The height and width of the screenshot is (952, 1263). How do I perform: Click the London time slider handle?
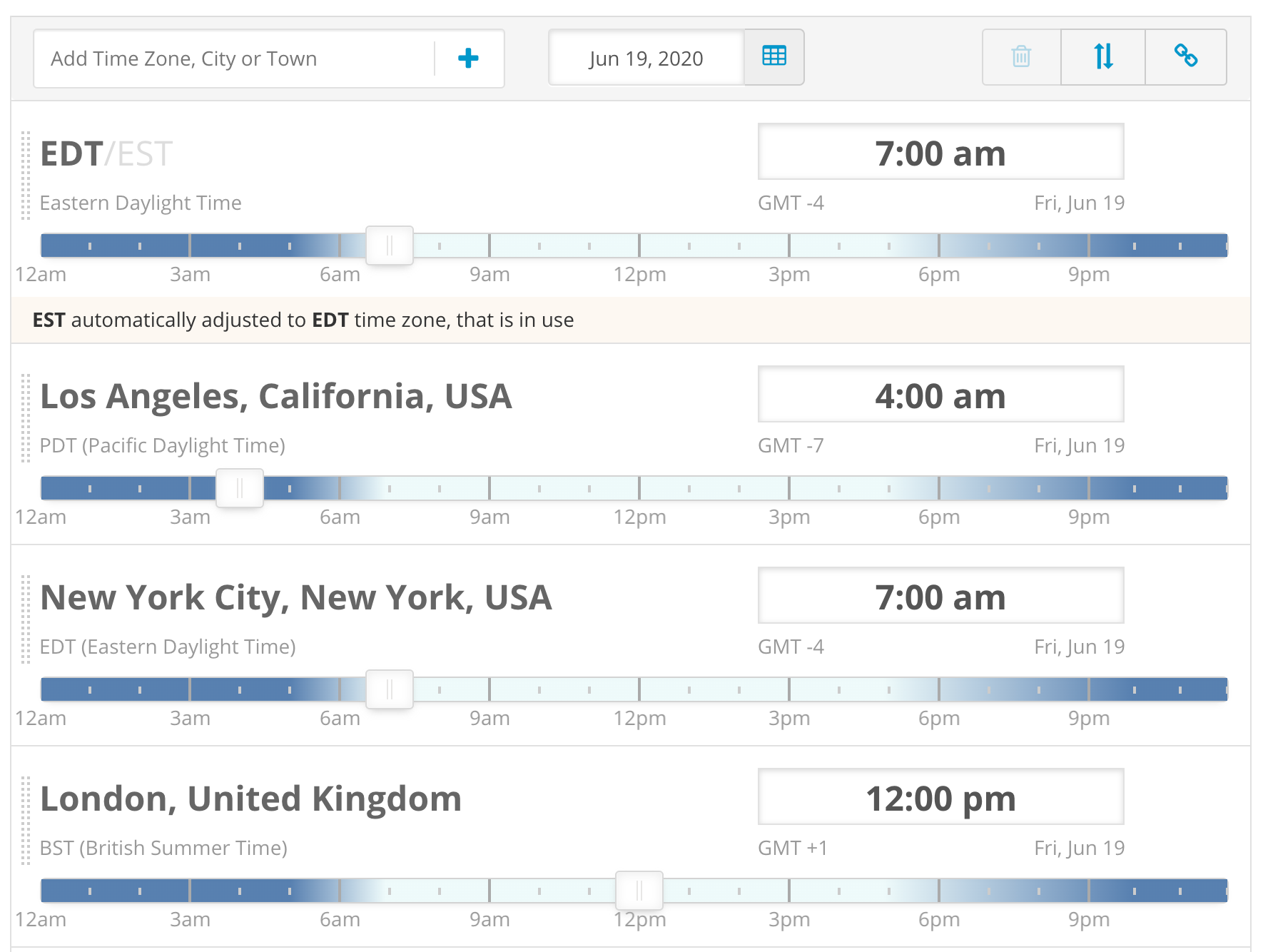tap(639, 891)
